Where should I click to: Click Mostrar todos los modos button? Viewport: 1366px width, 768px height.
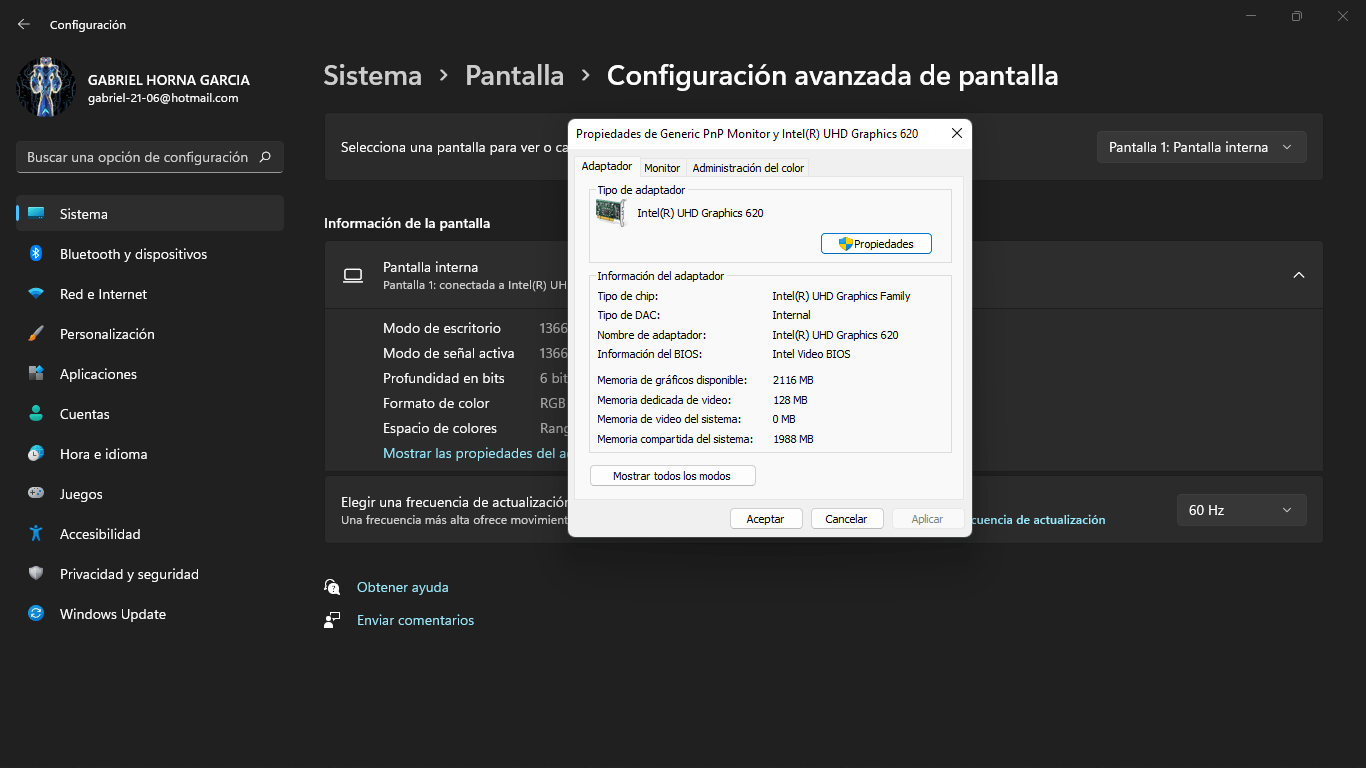[673, 476]
